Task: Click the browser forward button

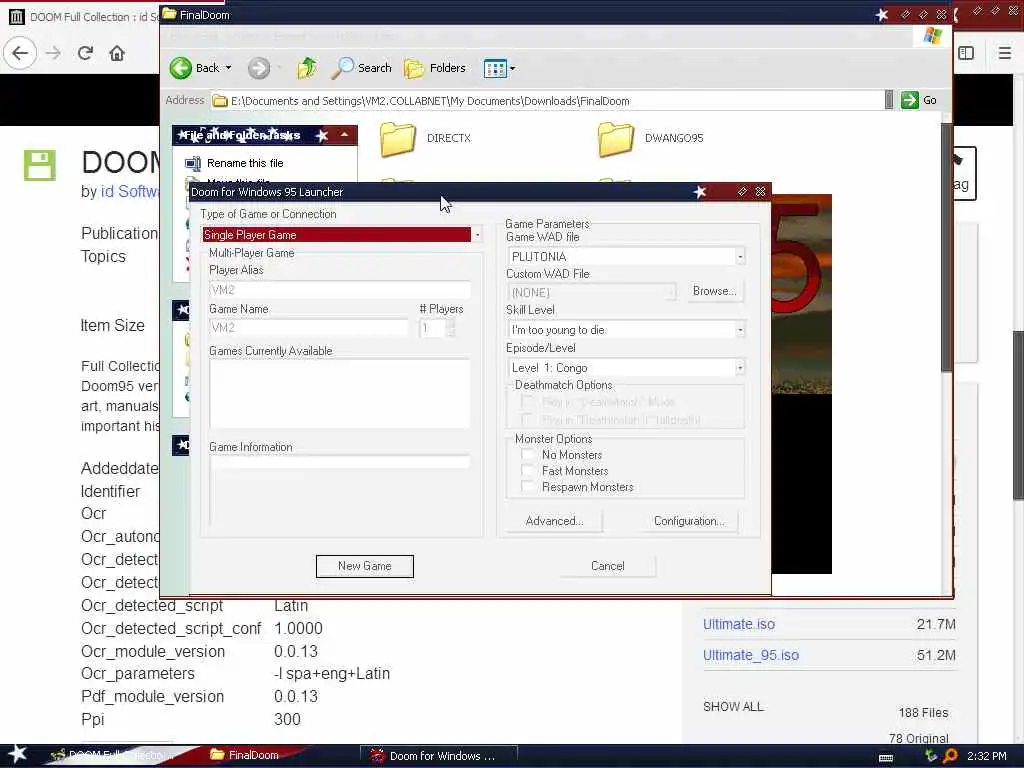Action: (54, 53)
